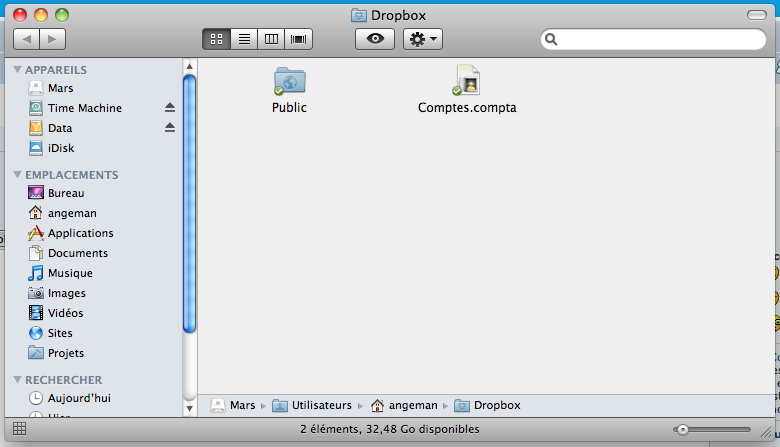This screenshot has width=780, height=447.
Task: Click the sidebar scroll up arrow
Action: click(x=189, y=66)
